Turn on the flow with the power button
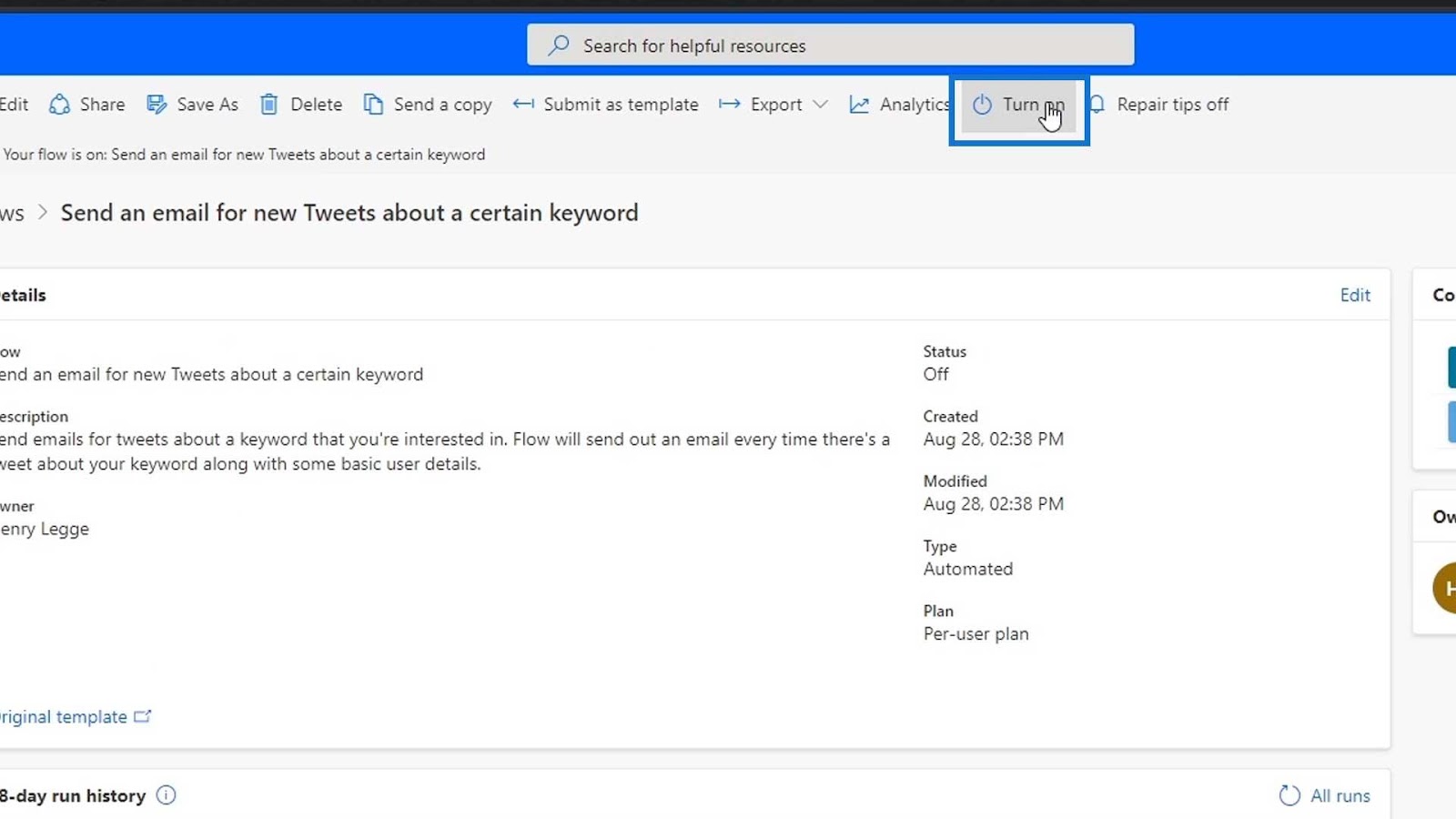This screenshot has height=819, width=1456. (1018, 105)
